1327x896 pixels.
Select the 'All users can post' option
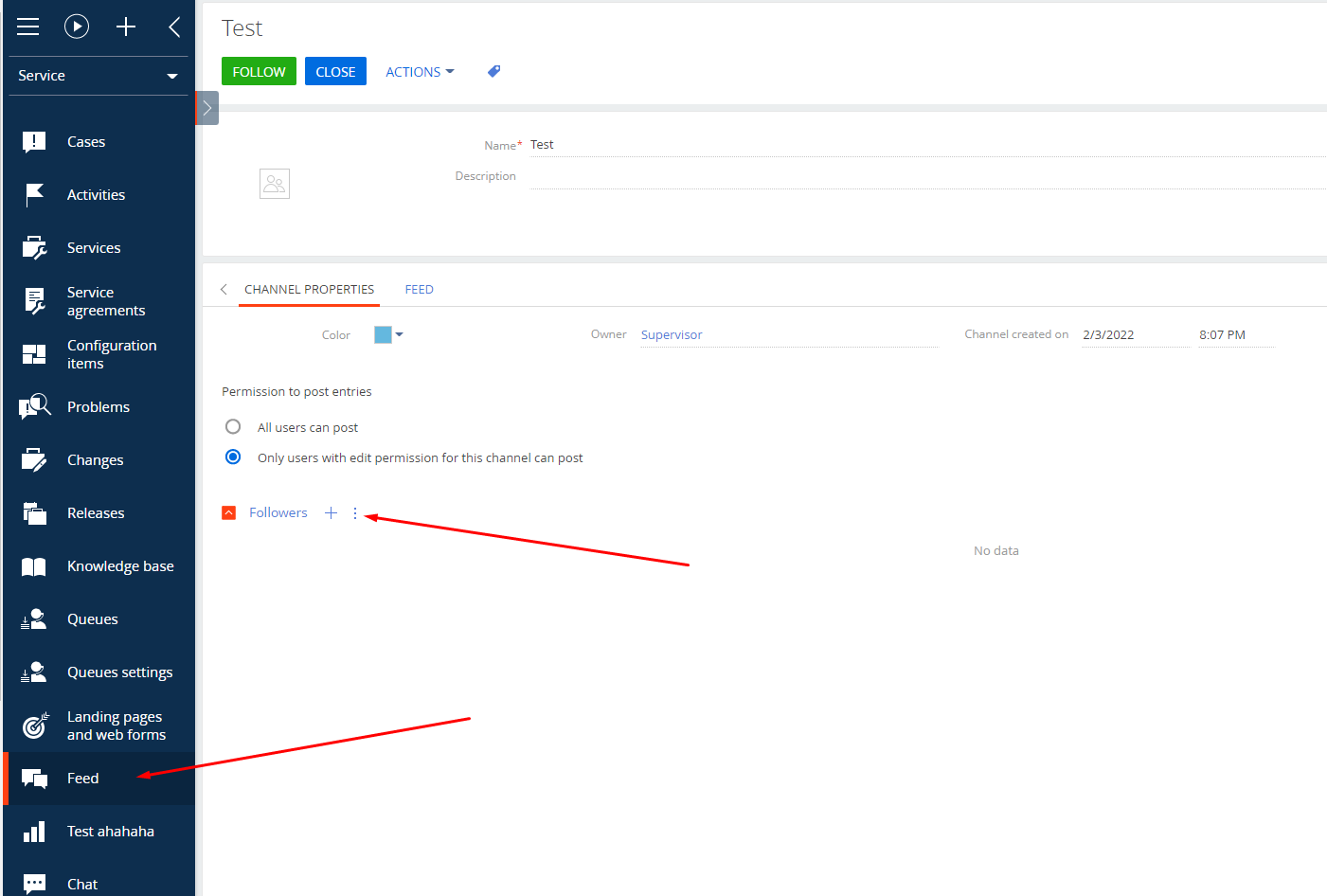pyautogui.click(x=233, y=427)
